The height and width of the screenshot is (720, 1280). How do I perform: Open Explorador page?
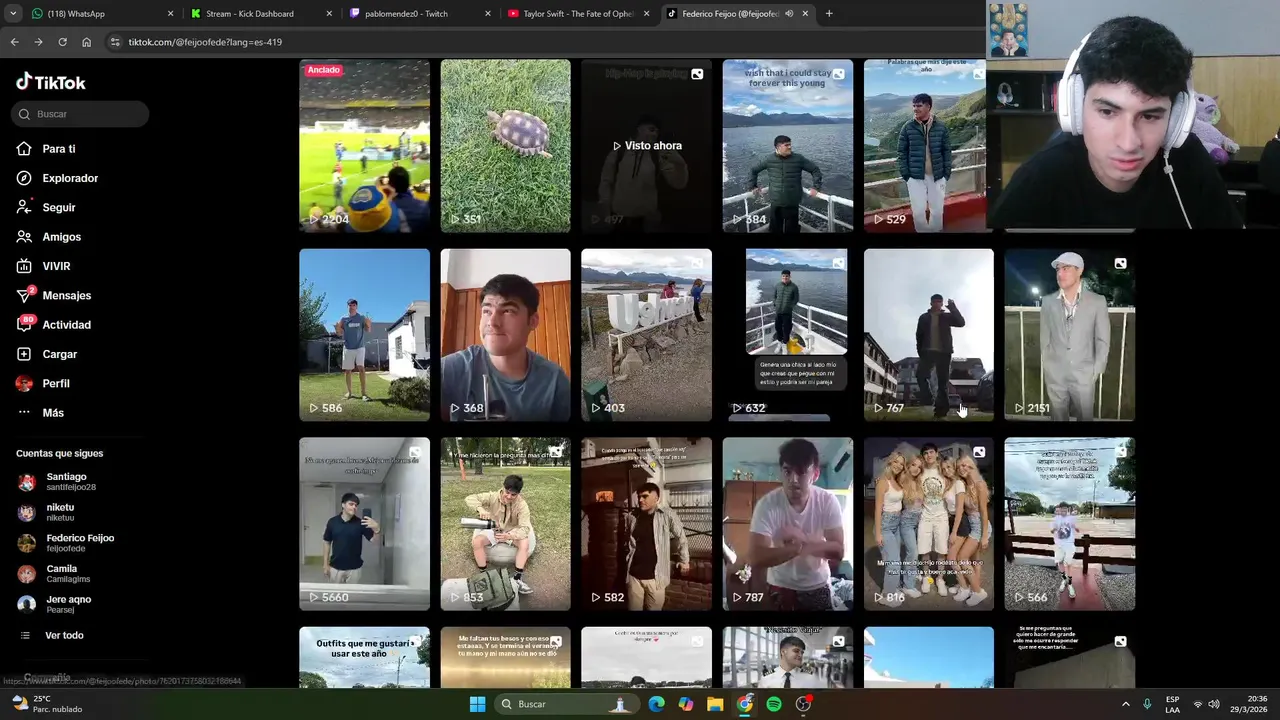pos(70,178)
